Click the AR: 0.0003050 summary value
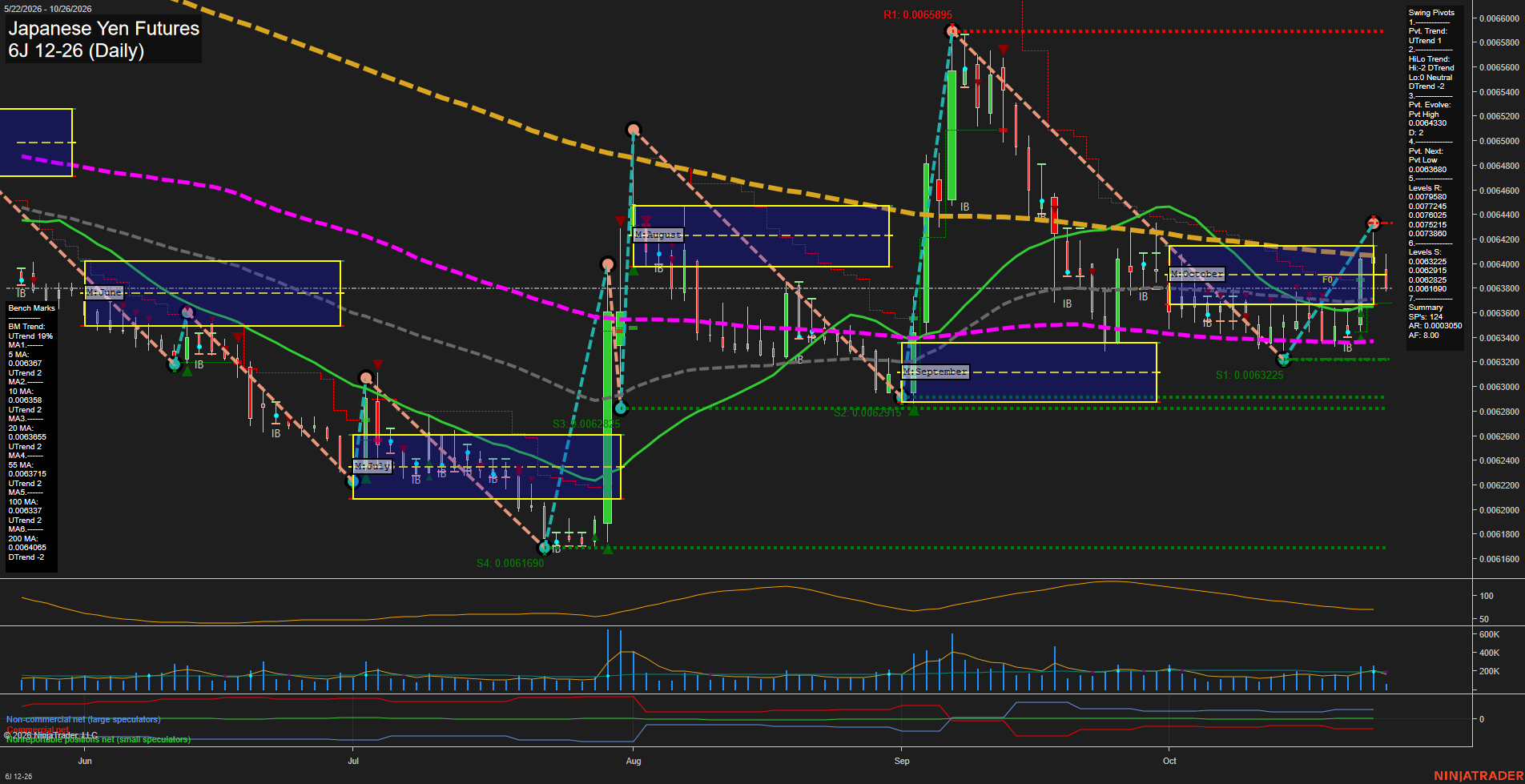 pyautogui.click(x=1435, y=326)
